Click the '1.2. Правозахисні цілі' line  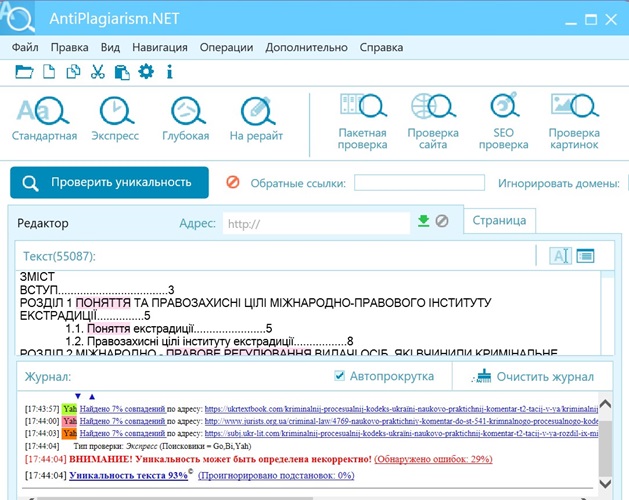pos(209,341)
